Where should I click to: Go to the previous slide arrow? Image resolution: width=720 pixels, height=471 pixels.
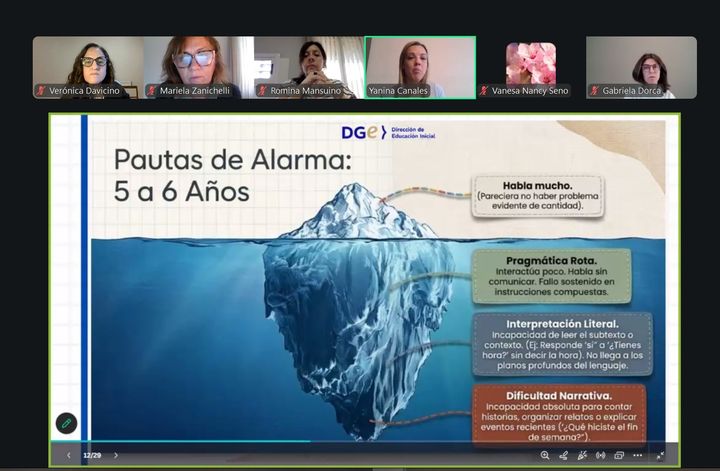pos(69,455)
